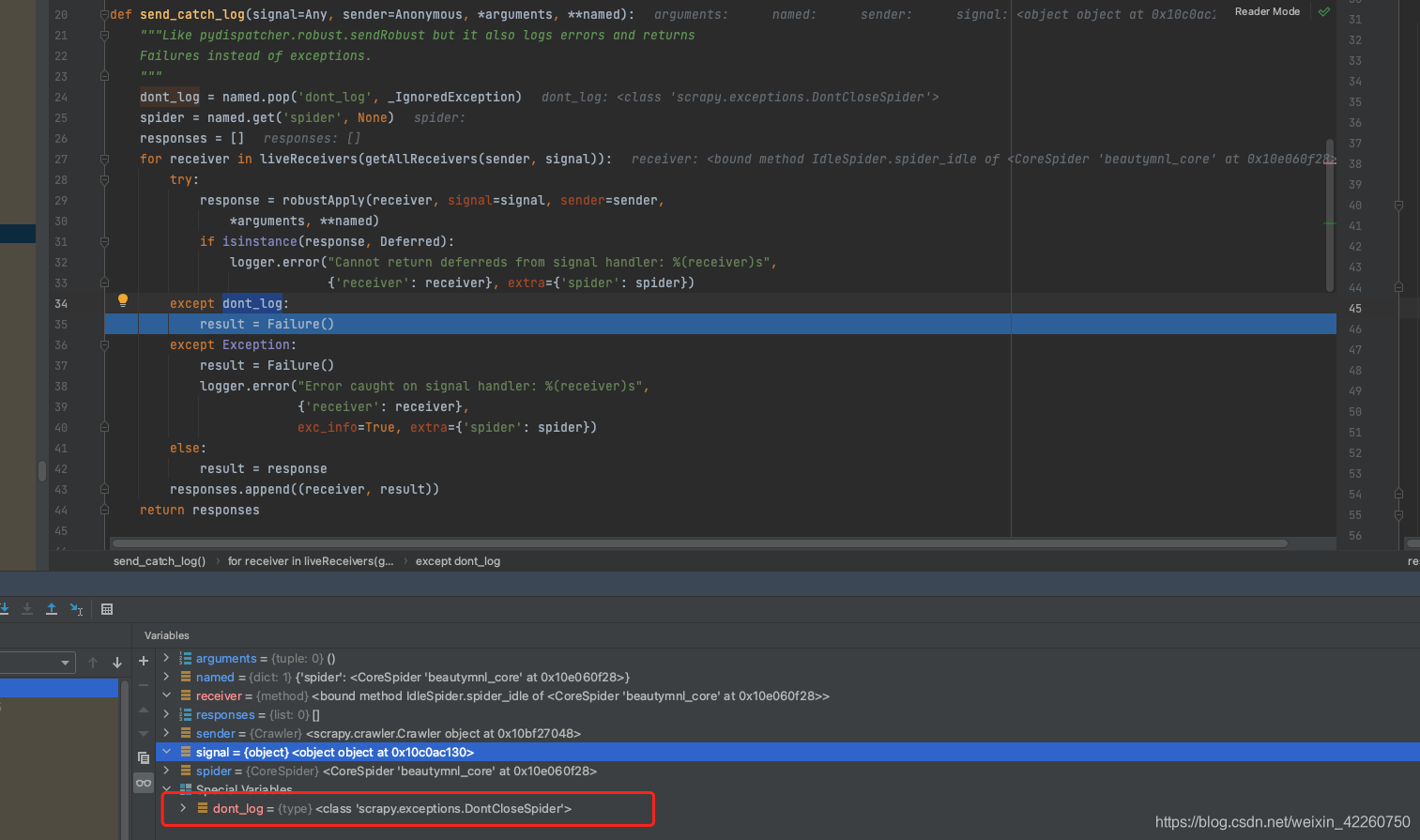The height and width of the screenshot is (840, 1420).
Task: Click 'dont_log' variable name in Variables
Action: pos(238,808)
